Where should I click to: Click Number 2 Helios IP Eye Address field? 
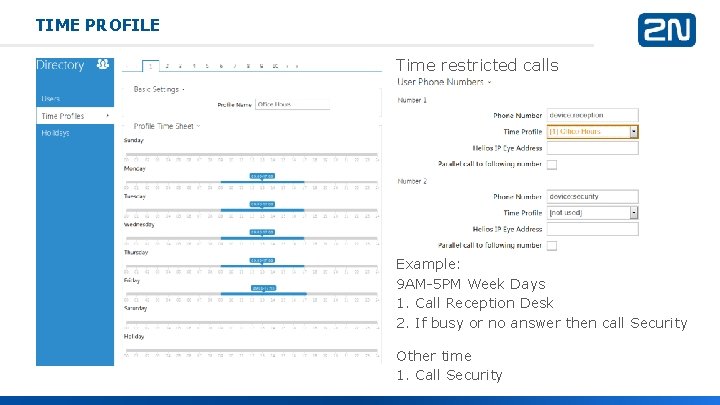592,229
